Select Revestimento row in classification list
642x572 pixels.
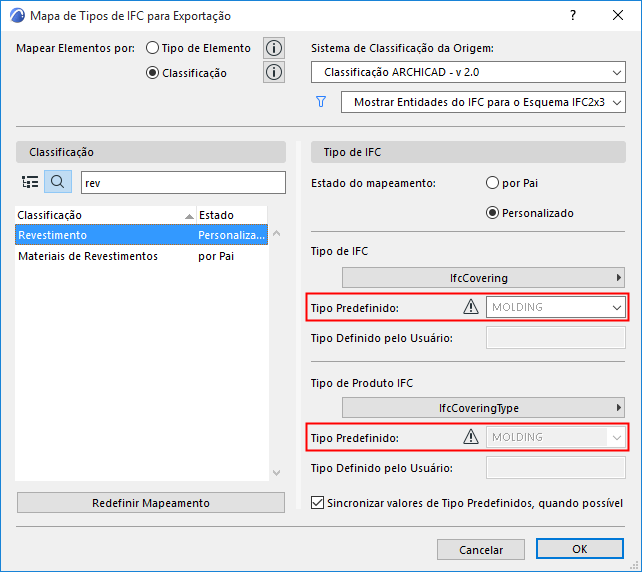100,235
